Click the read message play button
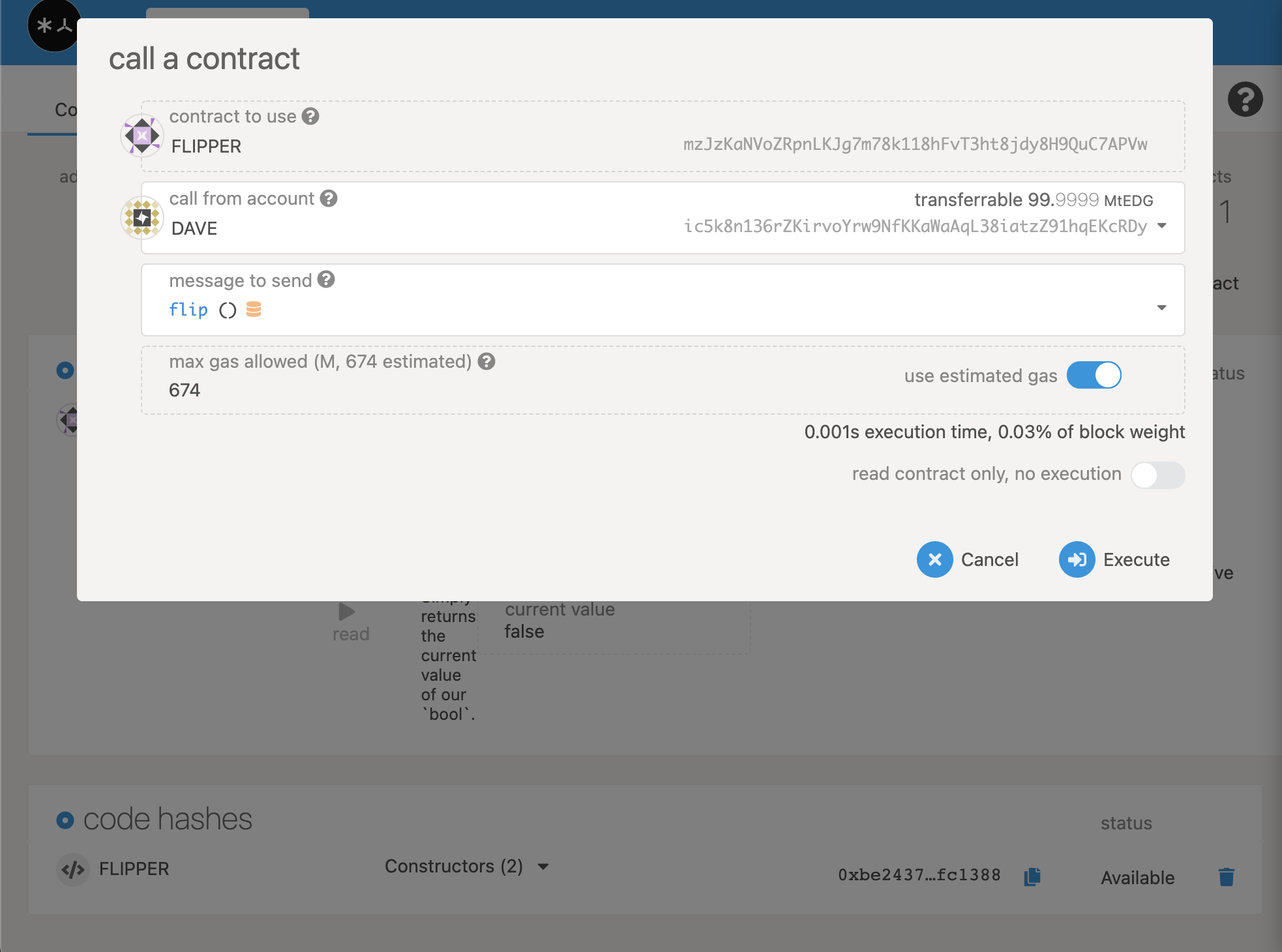 click(347, 612)
